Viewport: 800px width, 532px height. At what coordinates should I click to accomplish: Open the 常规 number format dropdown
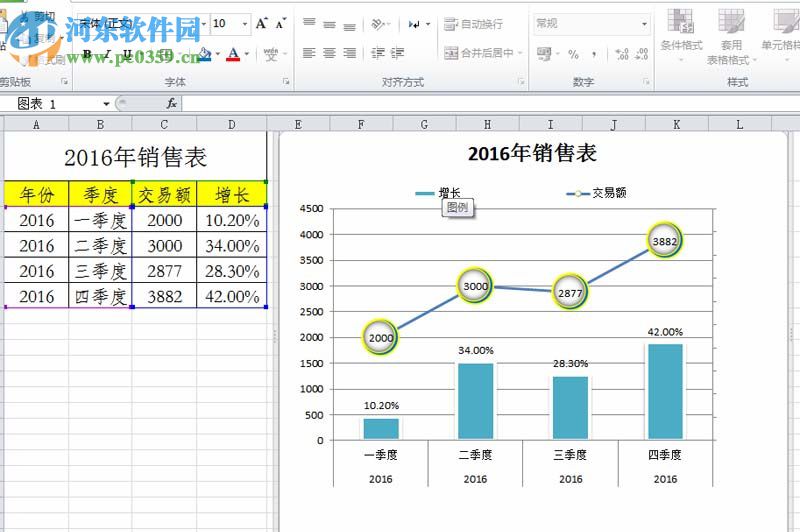(644, 23)
